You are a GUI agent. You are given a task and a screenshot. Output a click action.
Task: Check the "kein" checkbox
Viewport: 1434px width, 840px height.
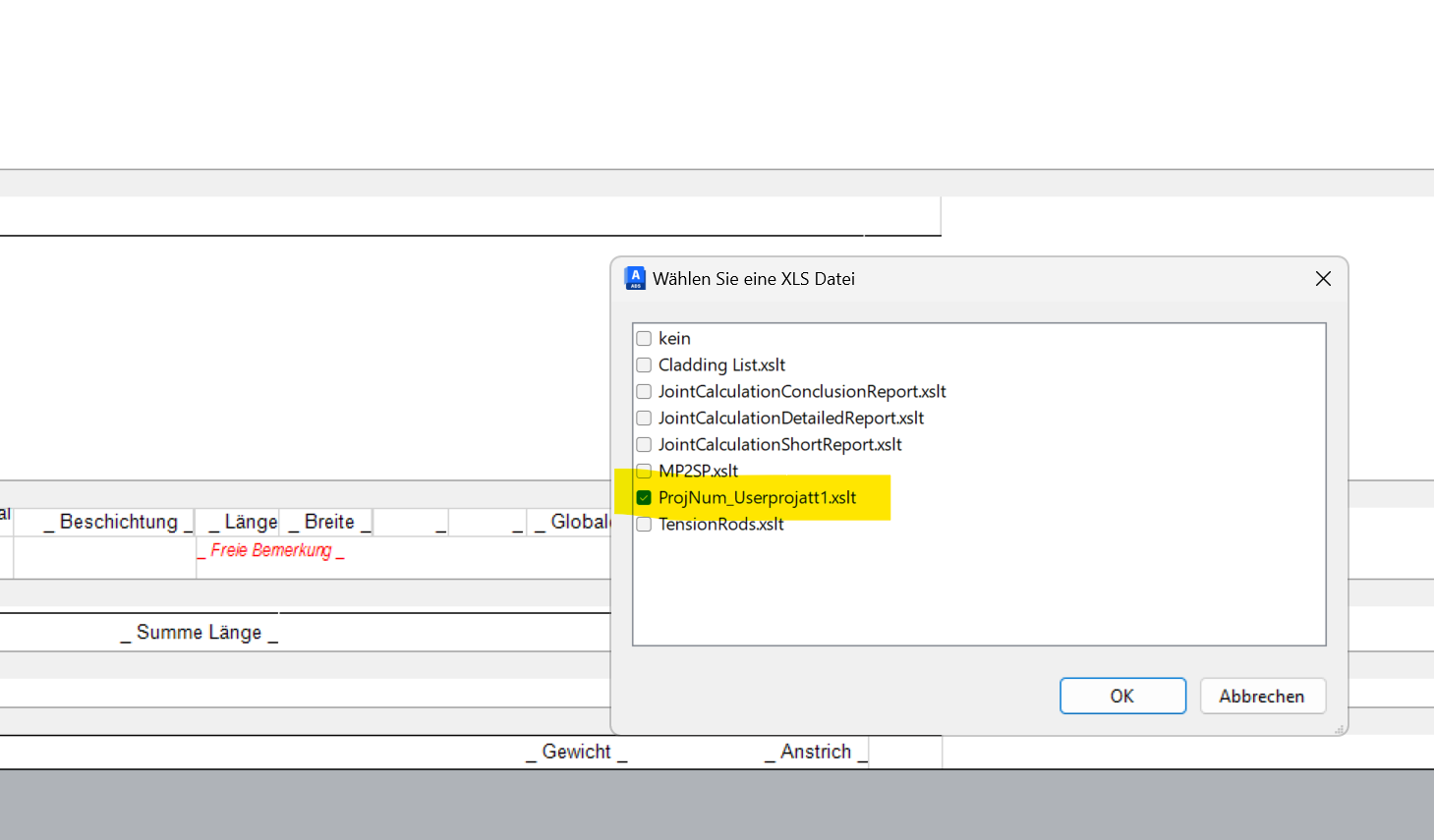pos(645,338)
